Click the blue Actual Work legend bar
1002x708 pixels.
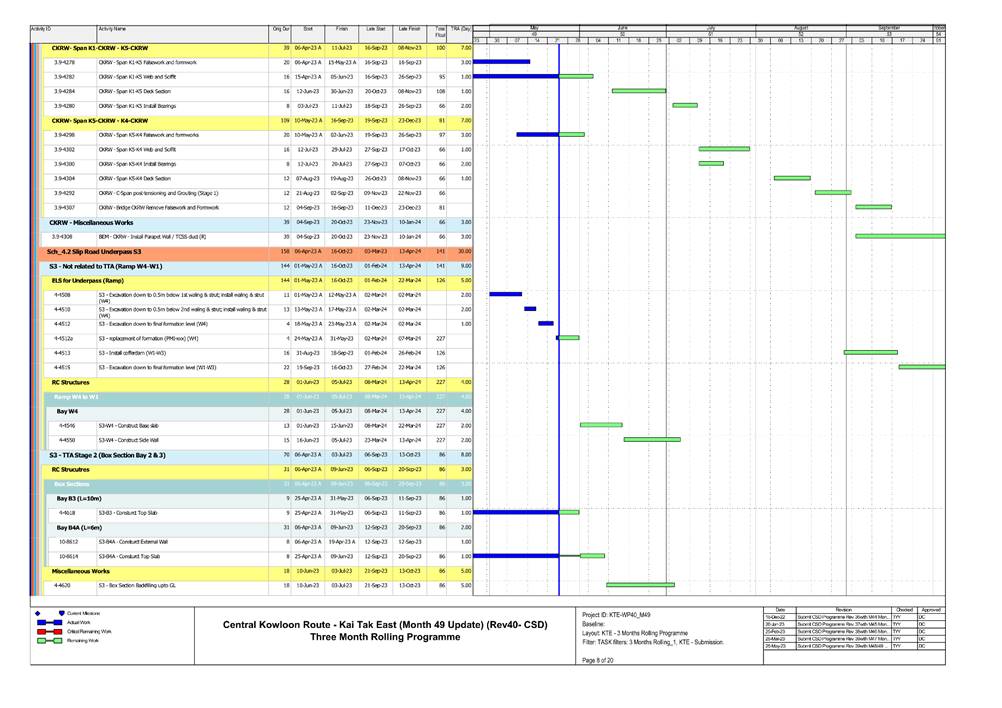(x=47, y=622)
